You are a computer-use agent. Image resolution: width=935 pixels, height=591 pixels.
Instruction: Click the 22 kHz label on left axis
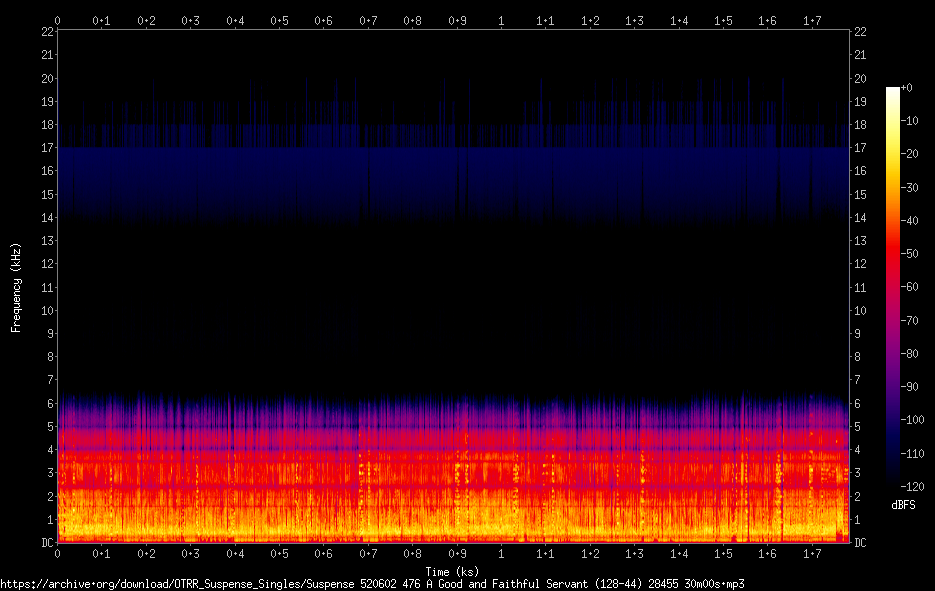coord(47,32)
